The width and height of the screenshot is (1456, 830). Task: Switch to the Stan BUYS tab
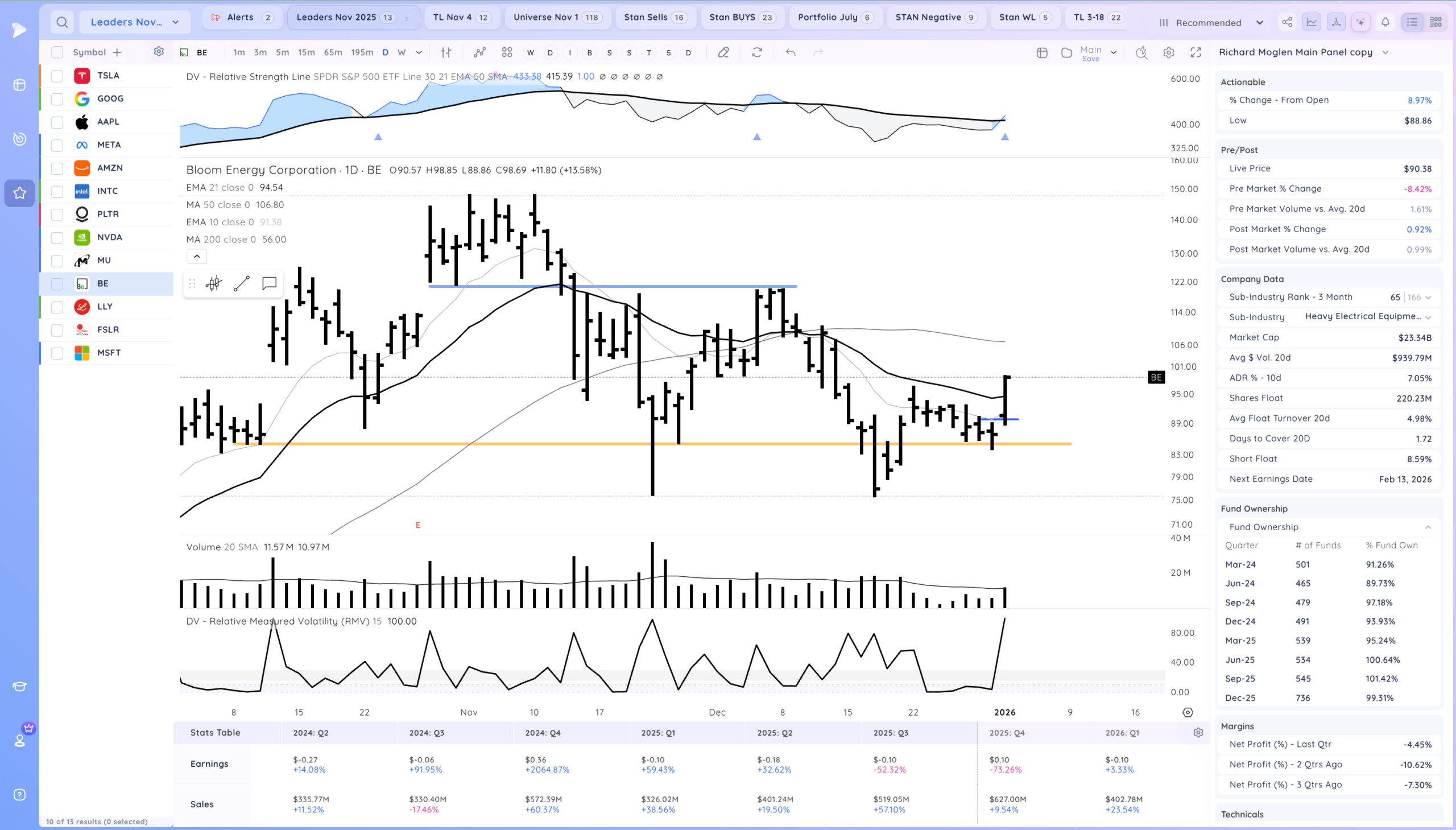click(x=741, y=17)
